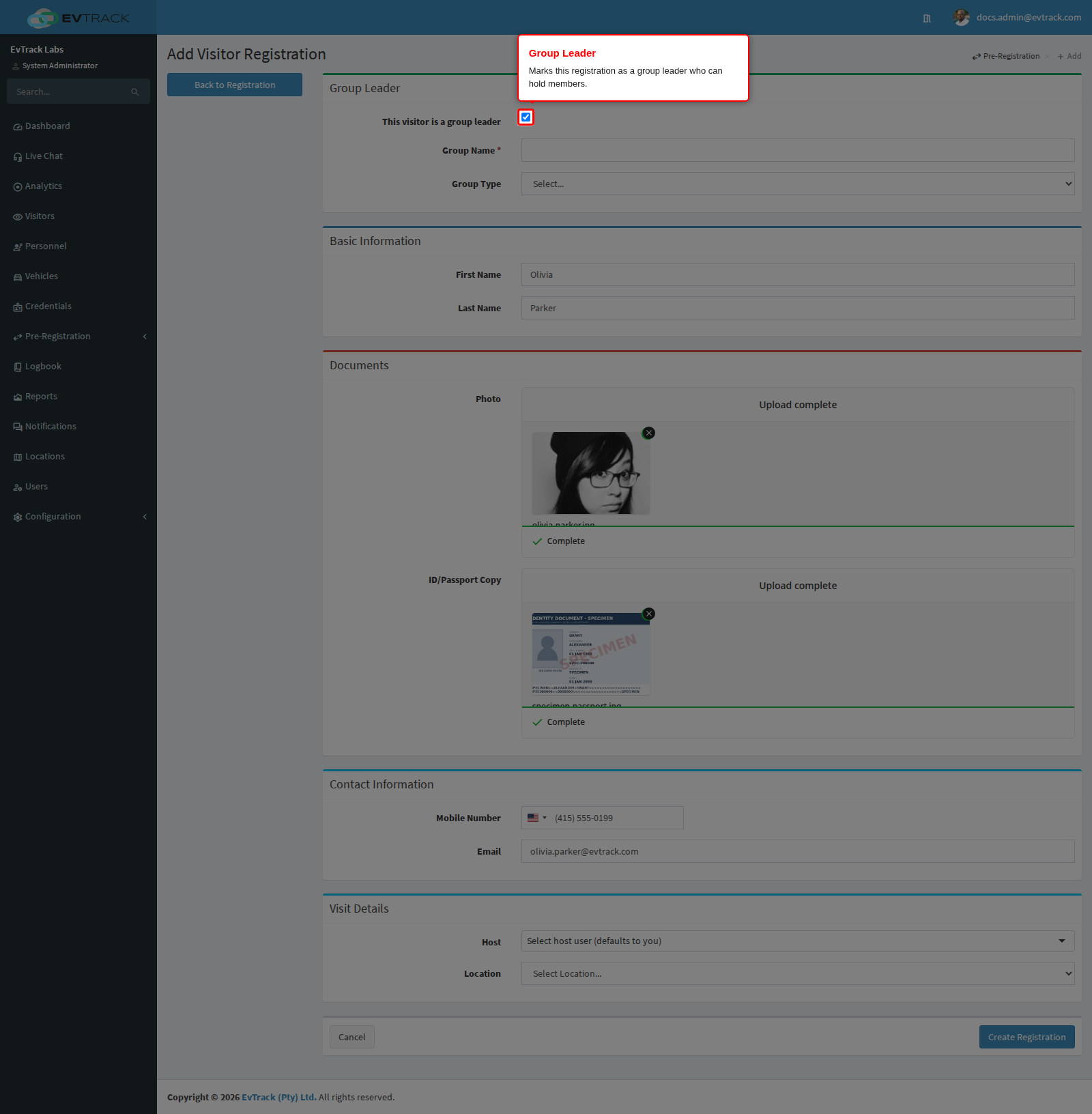The width and height of the screenshot is (1092, 1114).
Task: Open the Dashboard sidebar icon
Action: click(x=18, y=127)
